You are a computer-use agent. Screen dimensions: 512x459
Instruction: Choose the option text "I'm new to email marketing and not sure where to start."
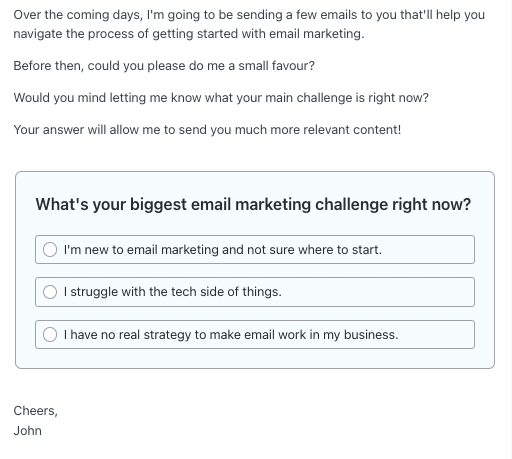(223, 250)
